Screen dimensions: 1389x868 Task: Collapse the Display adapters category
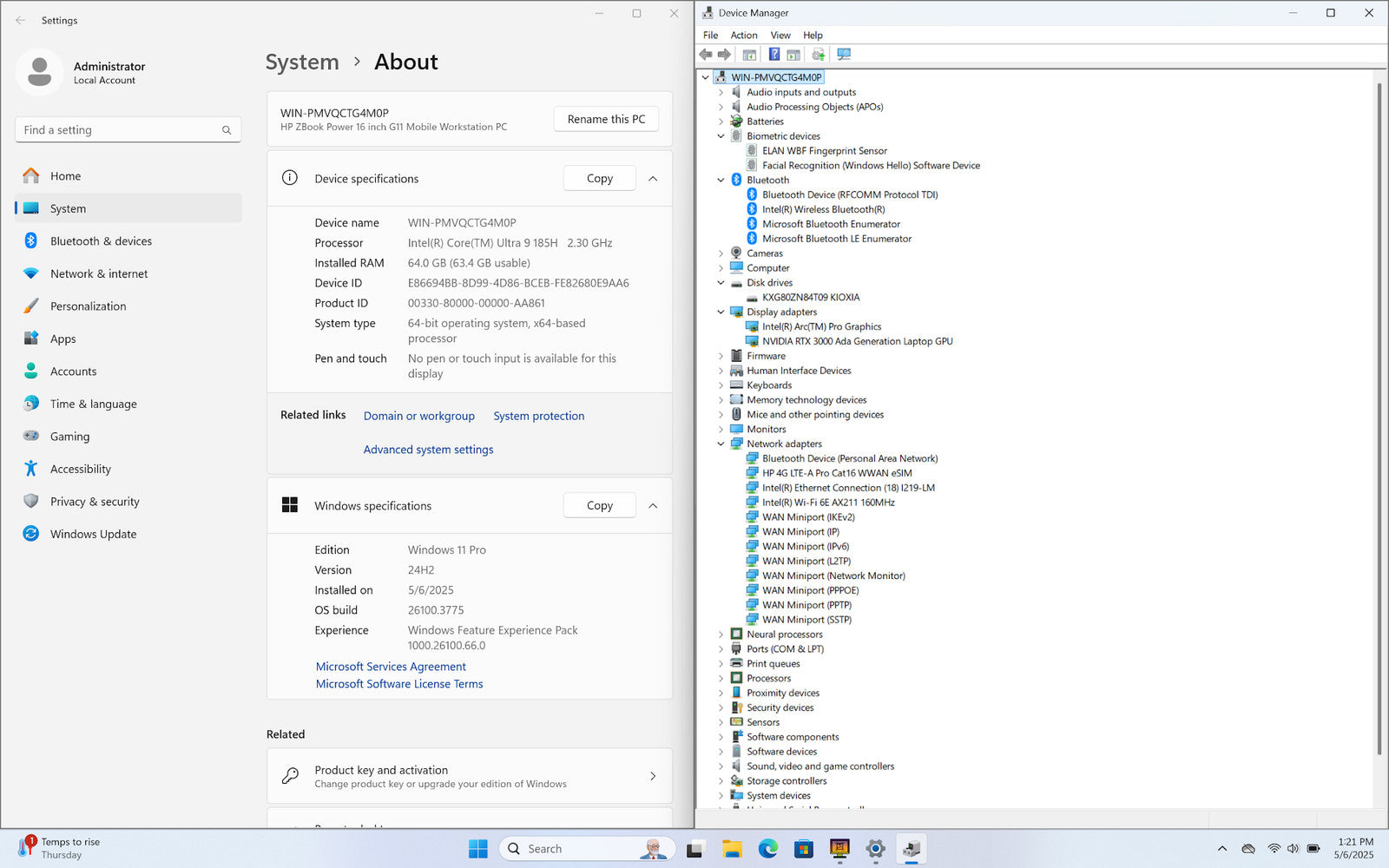pyautogui.click(x=721, y=312)
